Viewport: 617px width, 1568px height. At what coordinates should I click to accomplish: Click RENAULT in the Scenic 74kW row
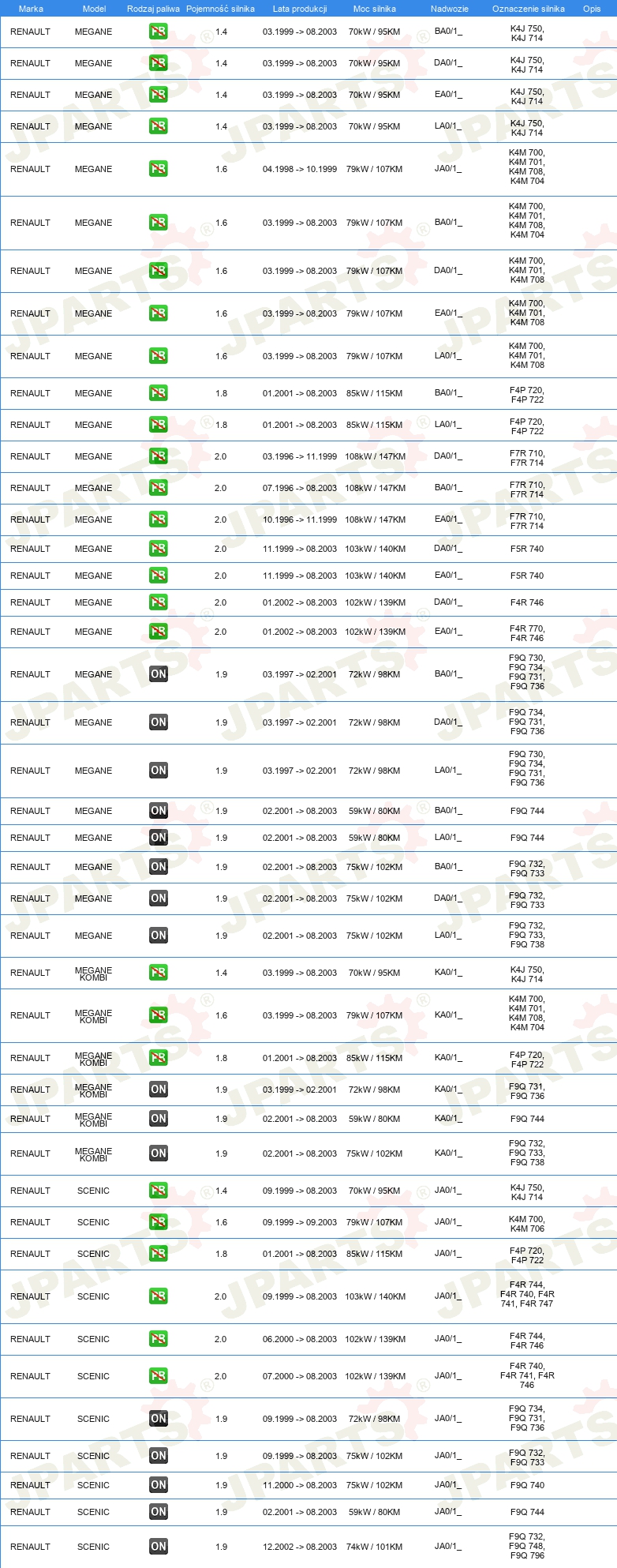coord(30,1547)
